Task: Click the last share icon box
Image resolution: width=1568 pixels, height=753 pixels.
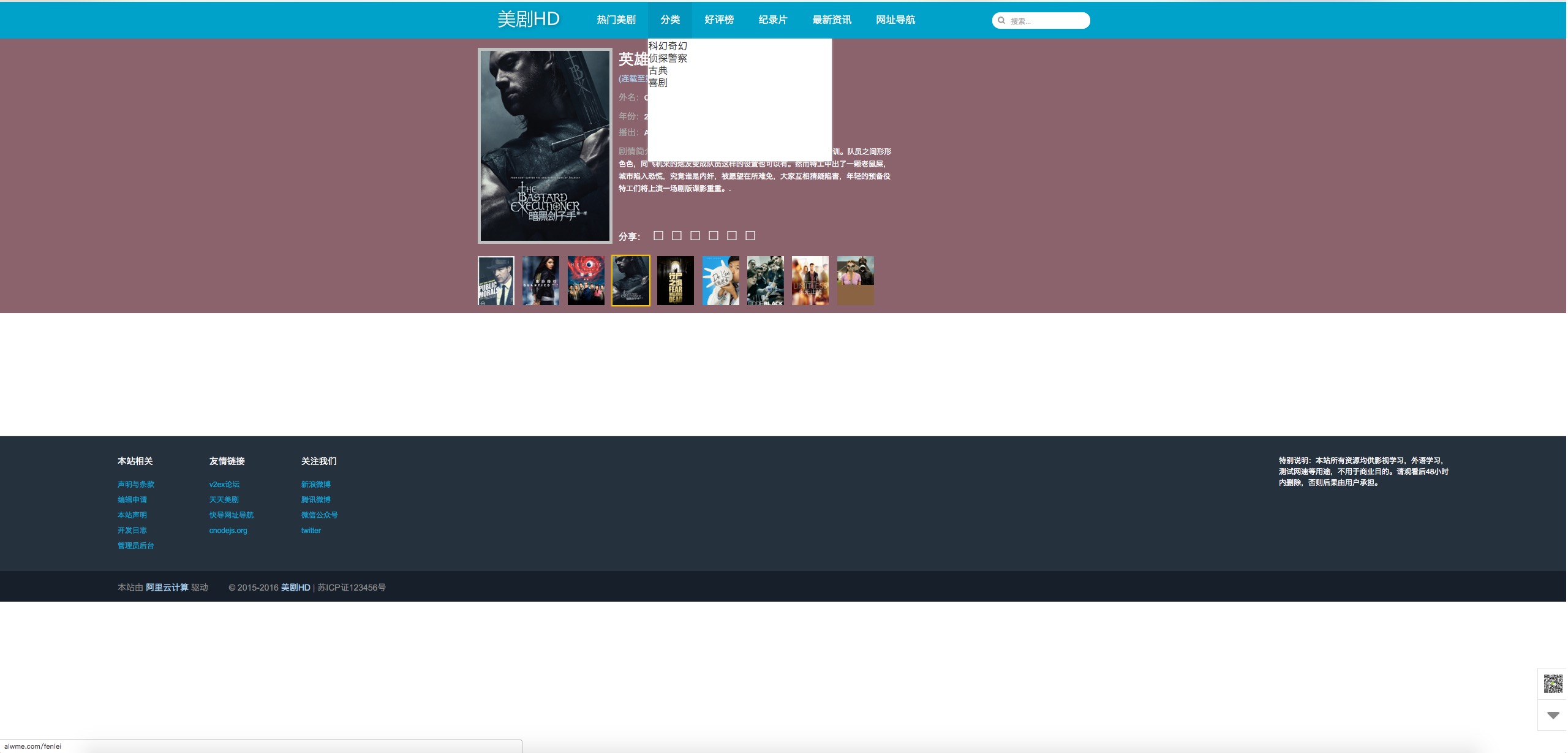Action: tap(750, 235)
